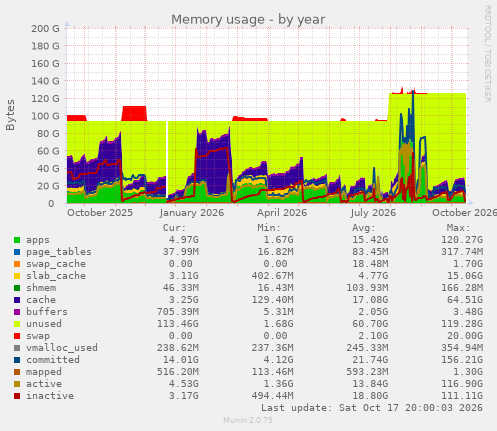Click the swap_cache max value 1.70G
Viewport: 497px width, 431px height.
click(468, 264)
